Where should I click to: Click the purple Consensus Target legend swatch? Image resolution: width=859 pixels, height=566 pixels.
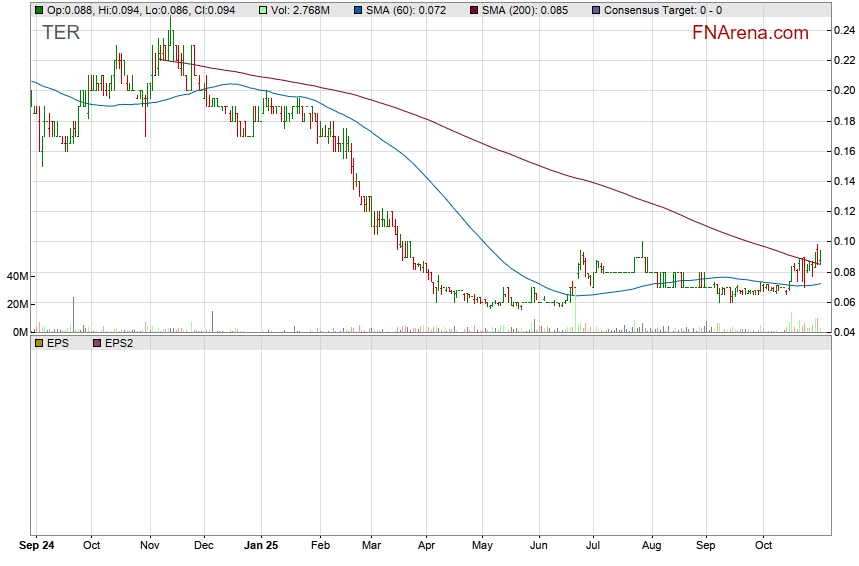click(597, 10)
